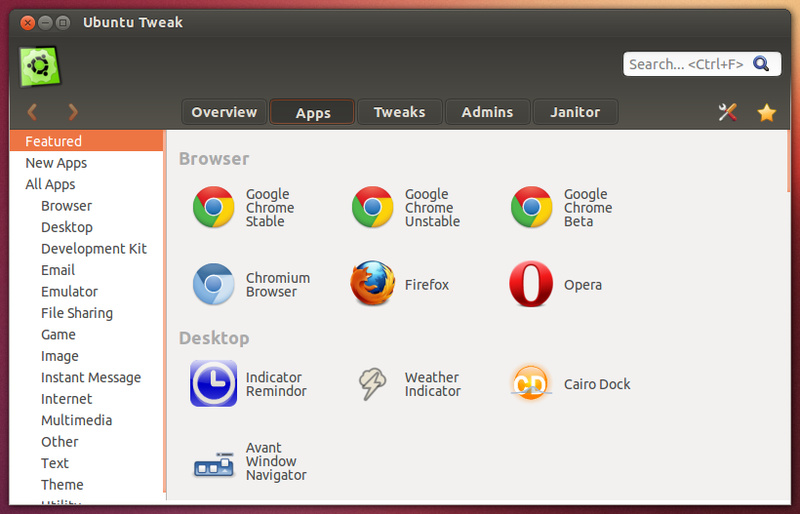Click the Google Chrome Stable label
800x514 pixels.
(x=270, y=207)
